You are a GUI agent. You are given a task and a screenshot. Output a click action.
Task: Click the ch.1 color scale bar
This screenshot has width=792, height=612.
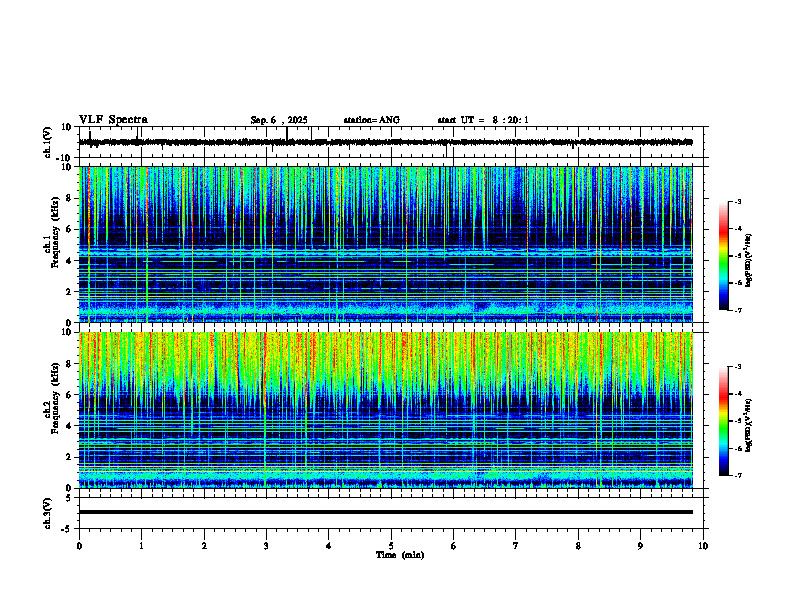724,256
